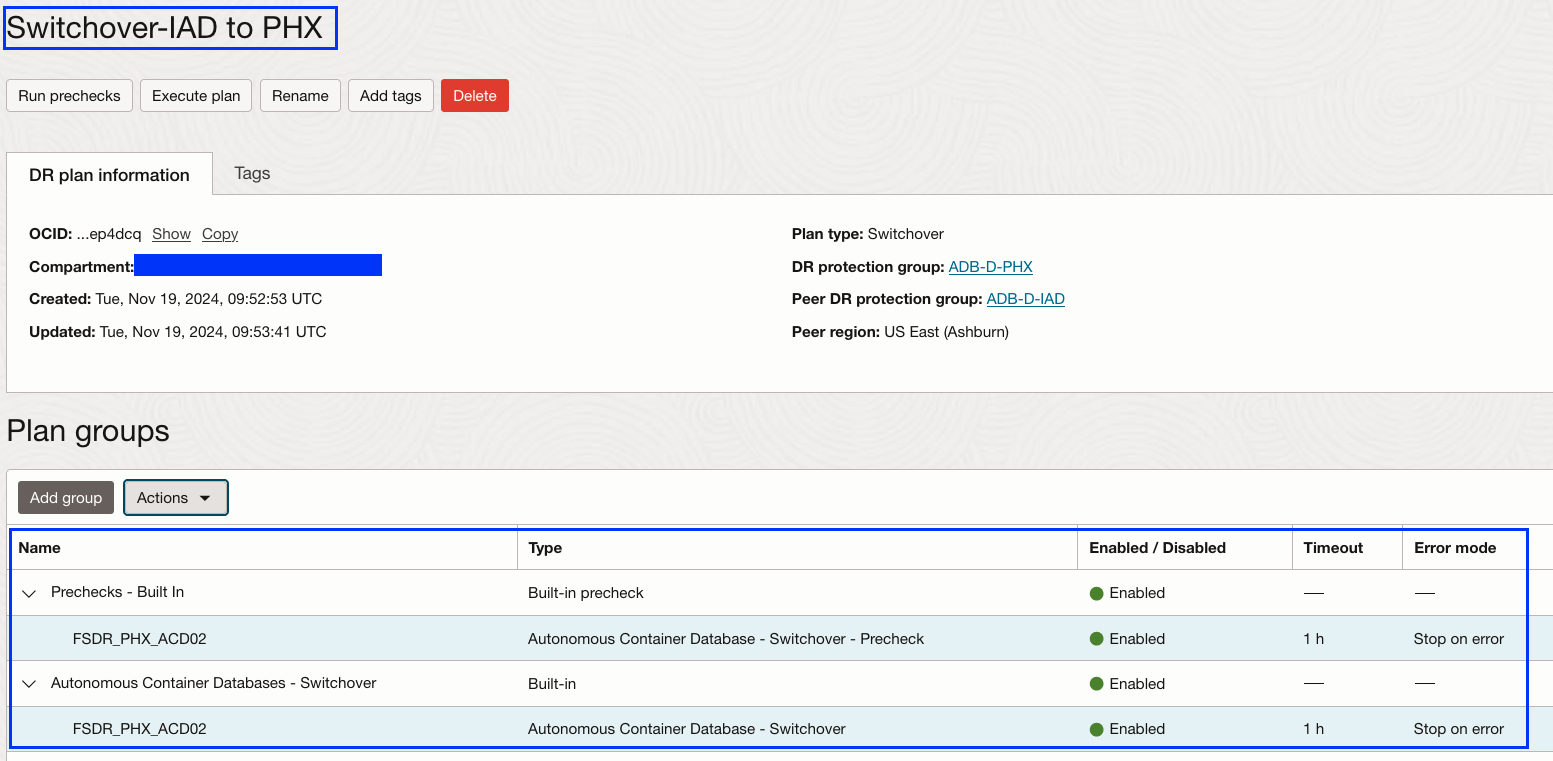Open the ADB-D-IAD peer protection group
Viewport: 1553px width, 761px height.
click(1025, 299)
